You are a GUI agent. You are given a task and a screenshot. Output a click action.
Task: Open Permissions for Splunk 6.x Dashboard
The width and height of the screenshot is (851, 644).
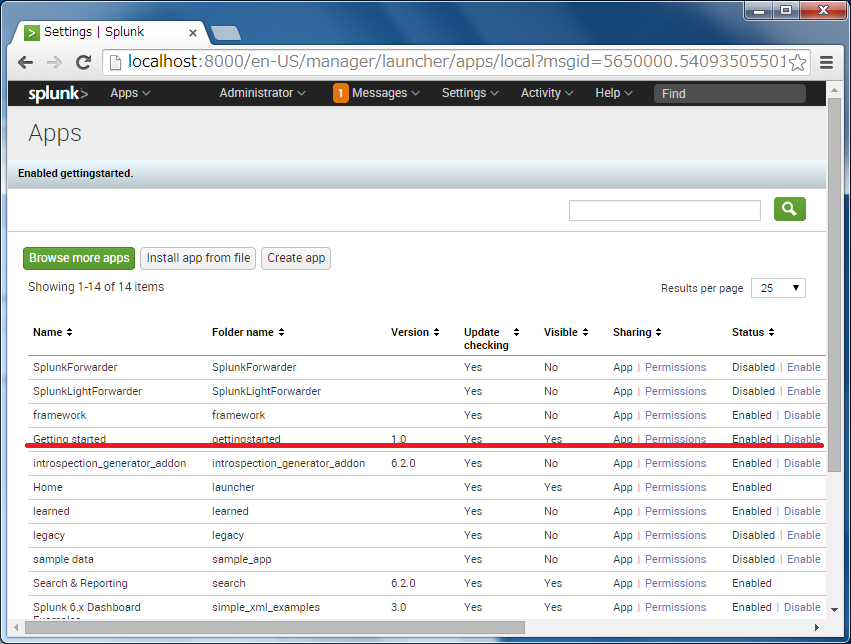675,607
